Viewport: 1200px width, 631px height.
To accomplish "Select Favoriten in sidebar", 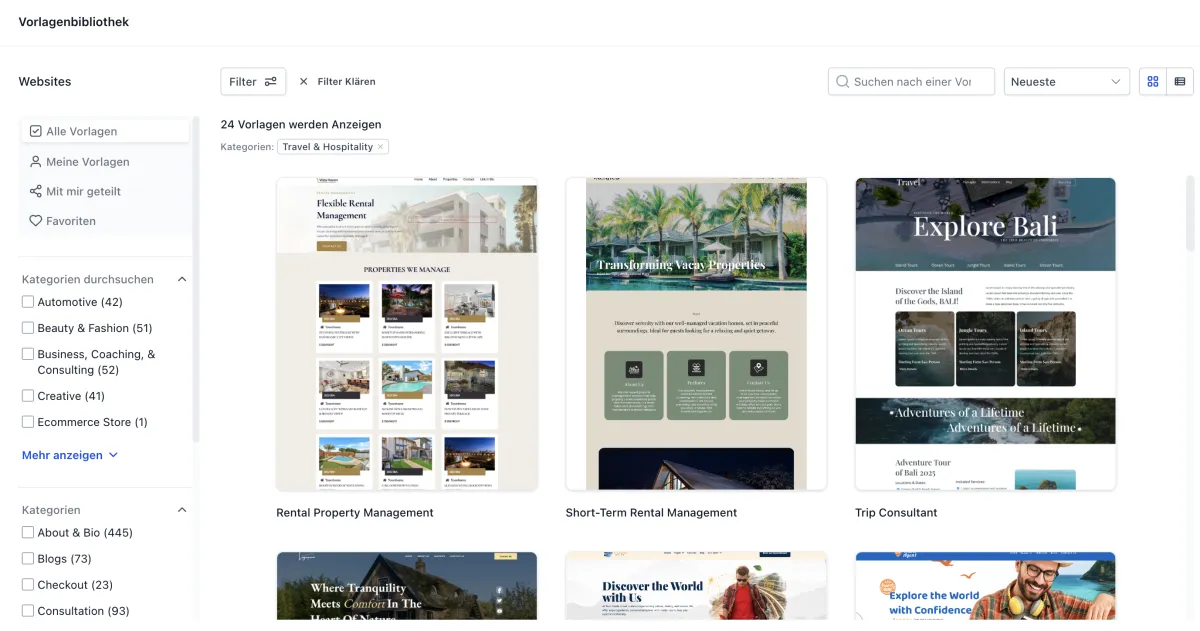I will (106, 221).
